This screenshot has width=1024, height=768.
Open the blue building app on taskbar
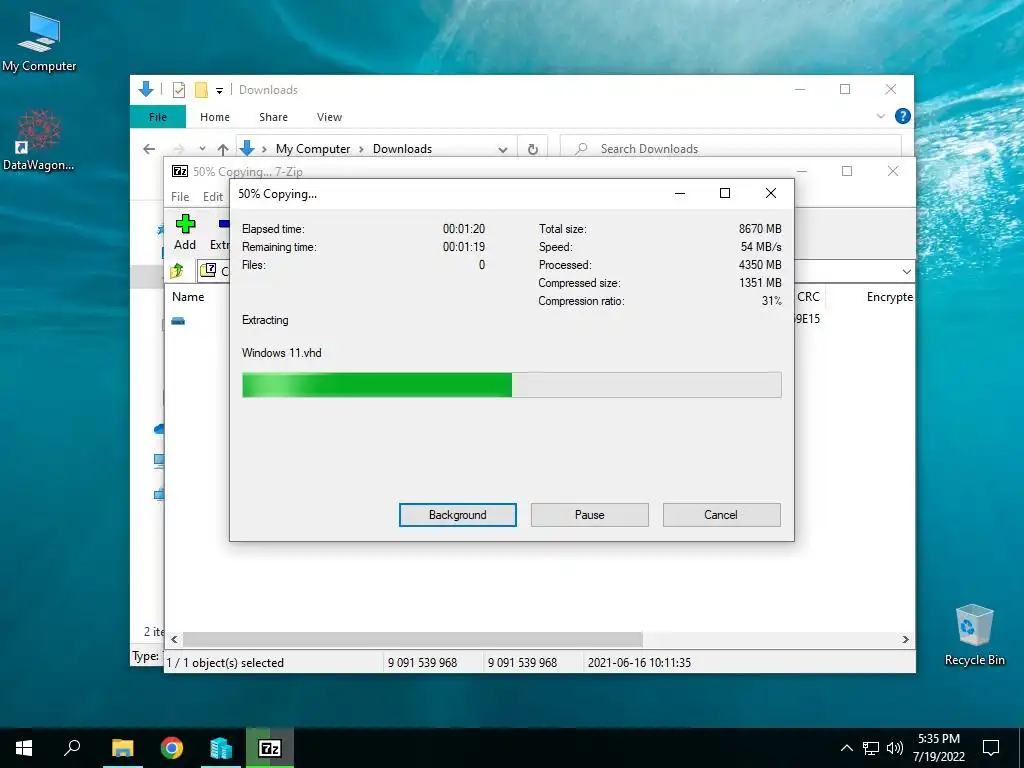221,748
